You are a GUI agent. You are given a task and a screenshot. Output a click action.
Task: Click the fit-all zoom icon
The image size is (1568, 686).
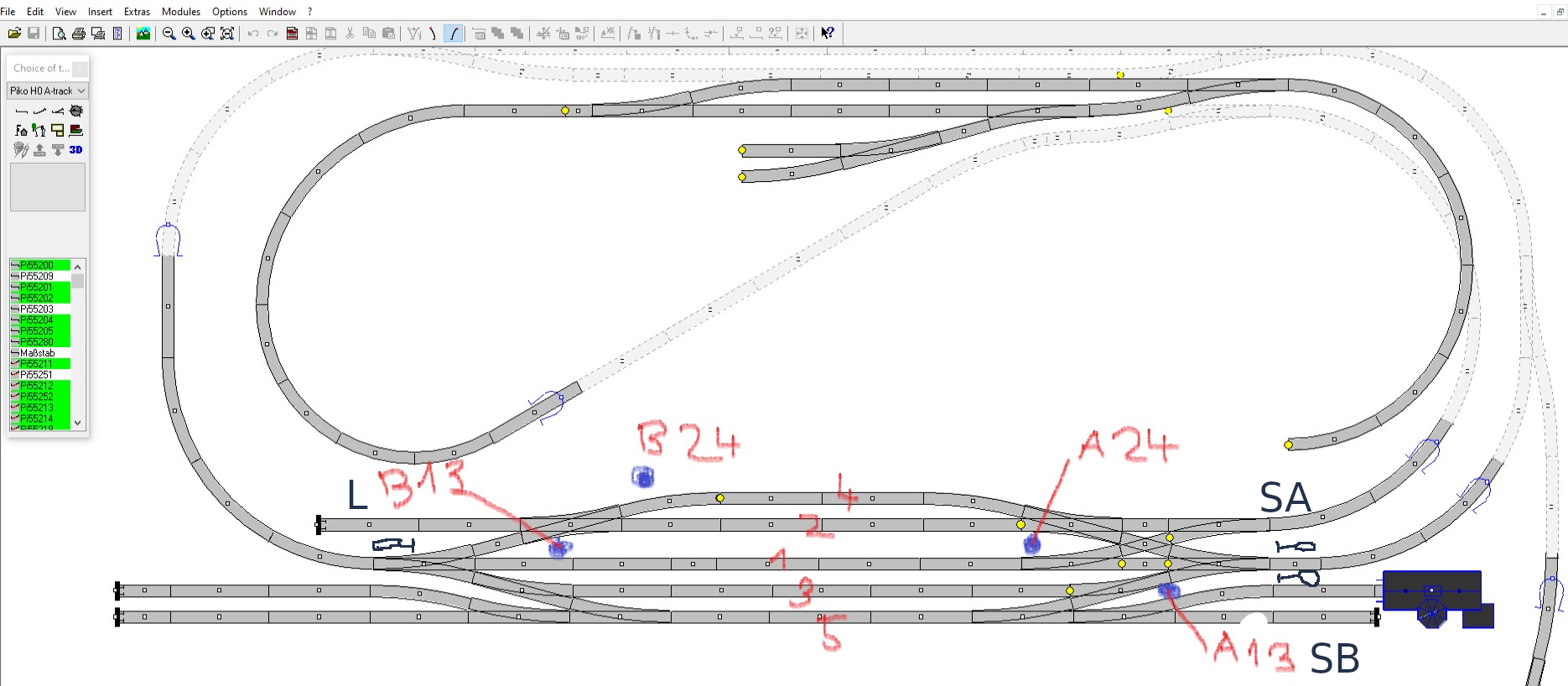(227, 34)
